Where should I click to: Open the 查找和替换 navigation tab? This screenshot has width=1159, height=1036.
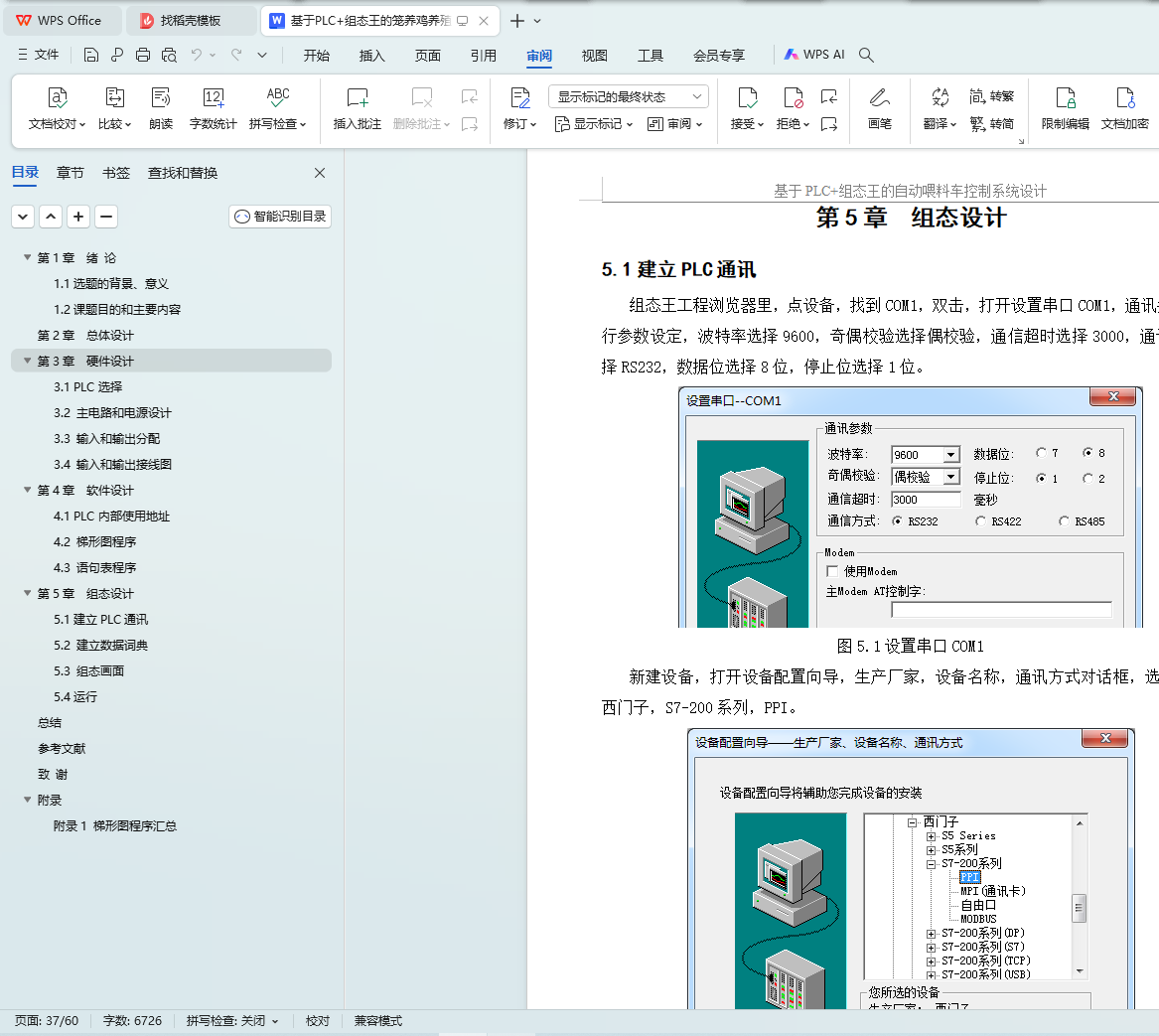click(x=183, y=173)
